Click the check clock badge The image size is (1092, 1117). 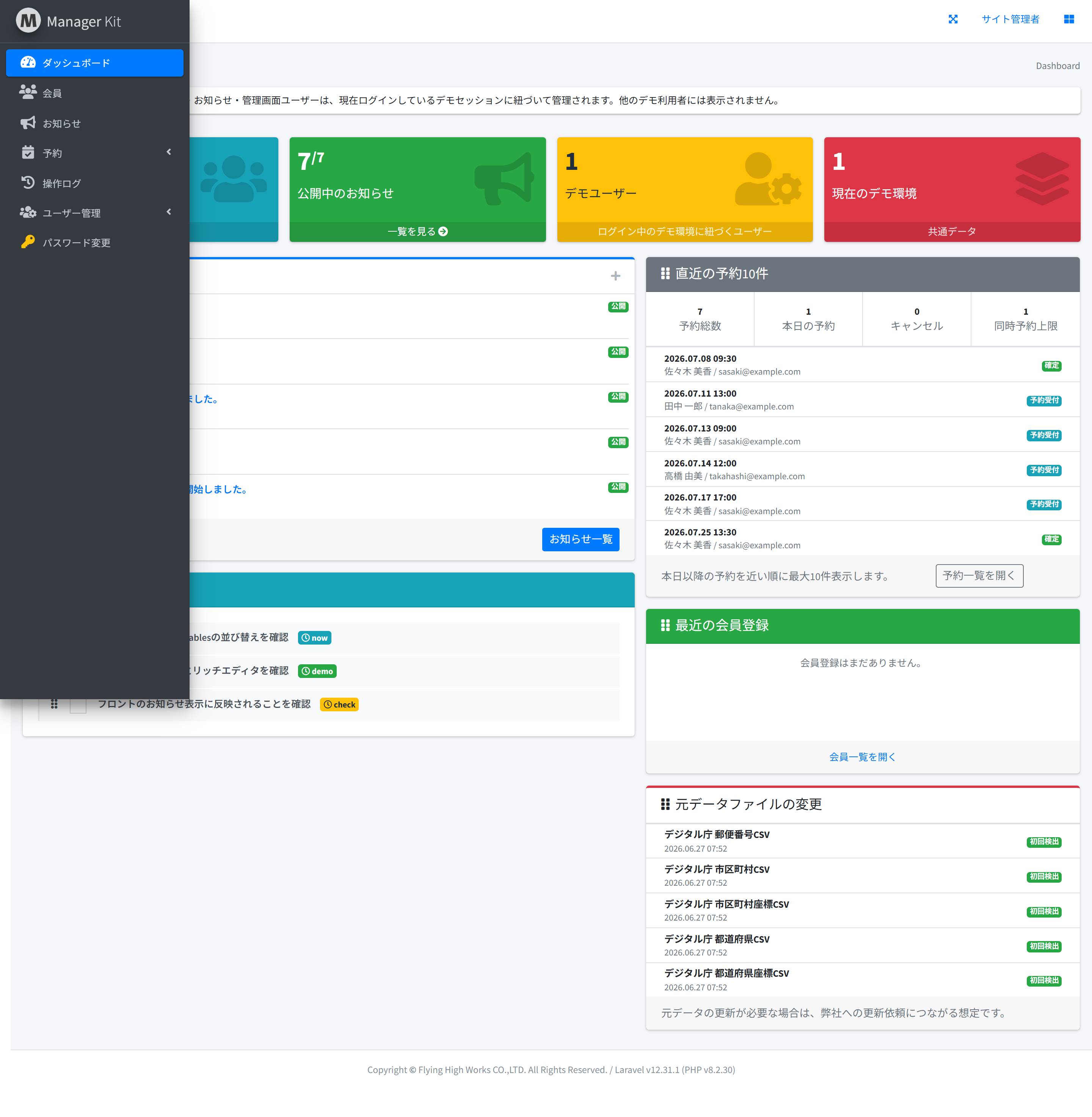[339, 704]
